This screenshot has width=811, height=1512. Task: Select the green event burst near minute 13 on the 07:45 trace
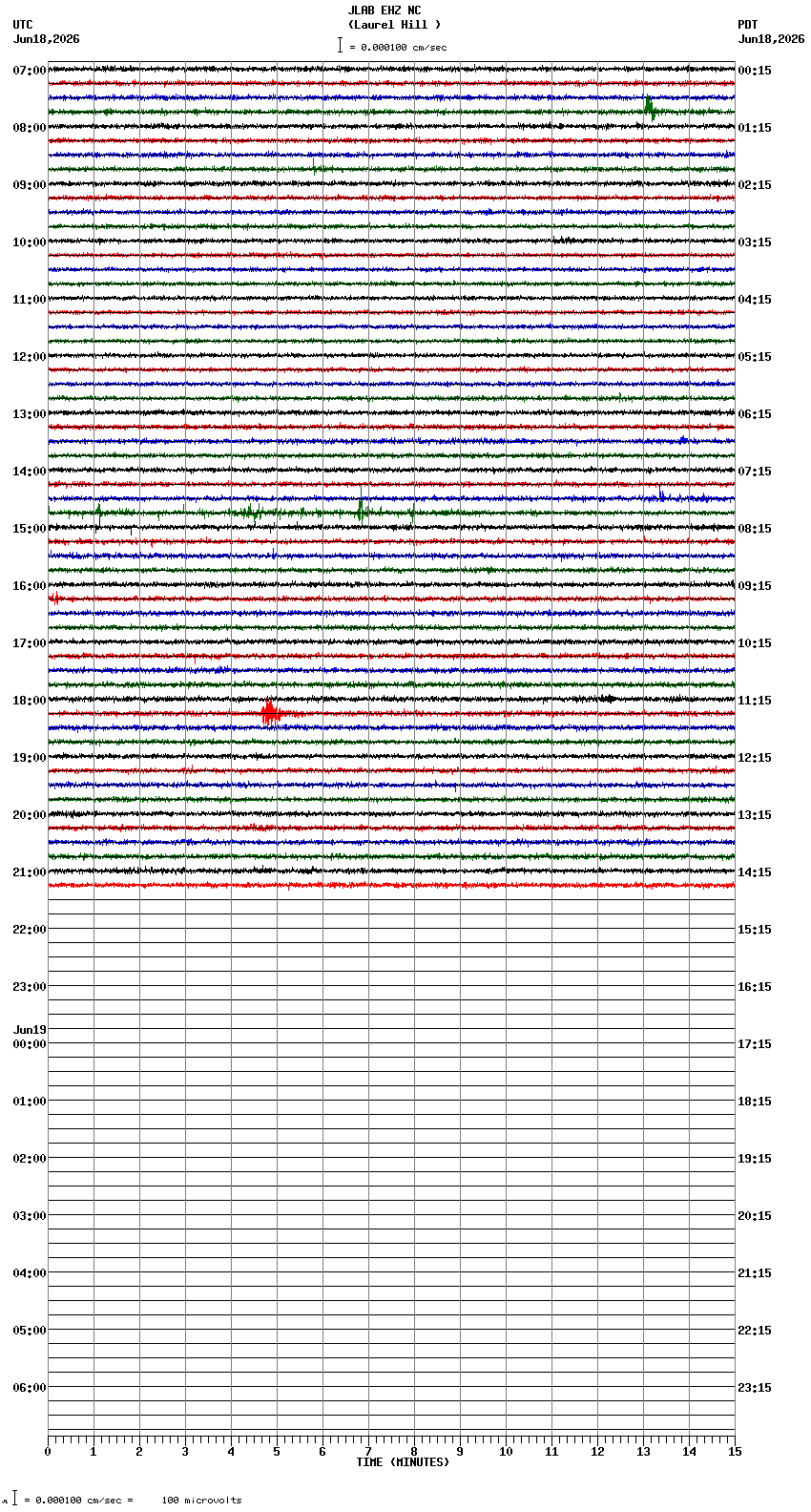[650, 109]
